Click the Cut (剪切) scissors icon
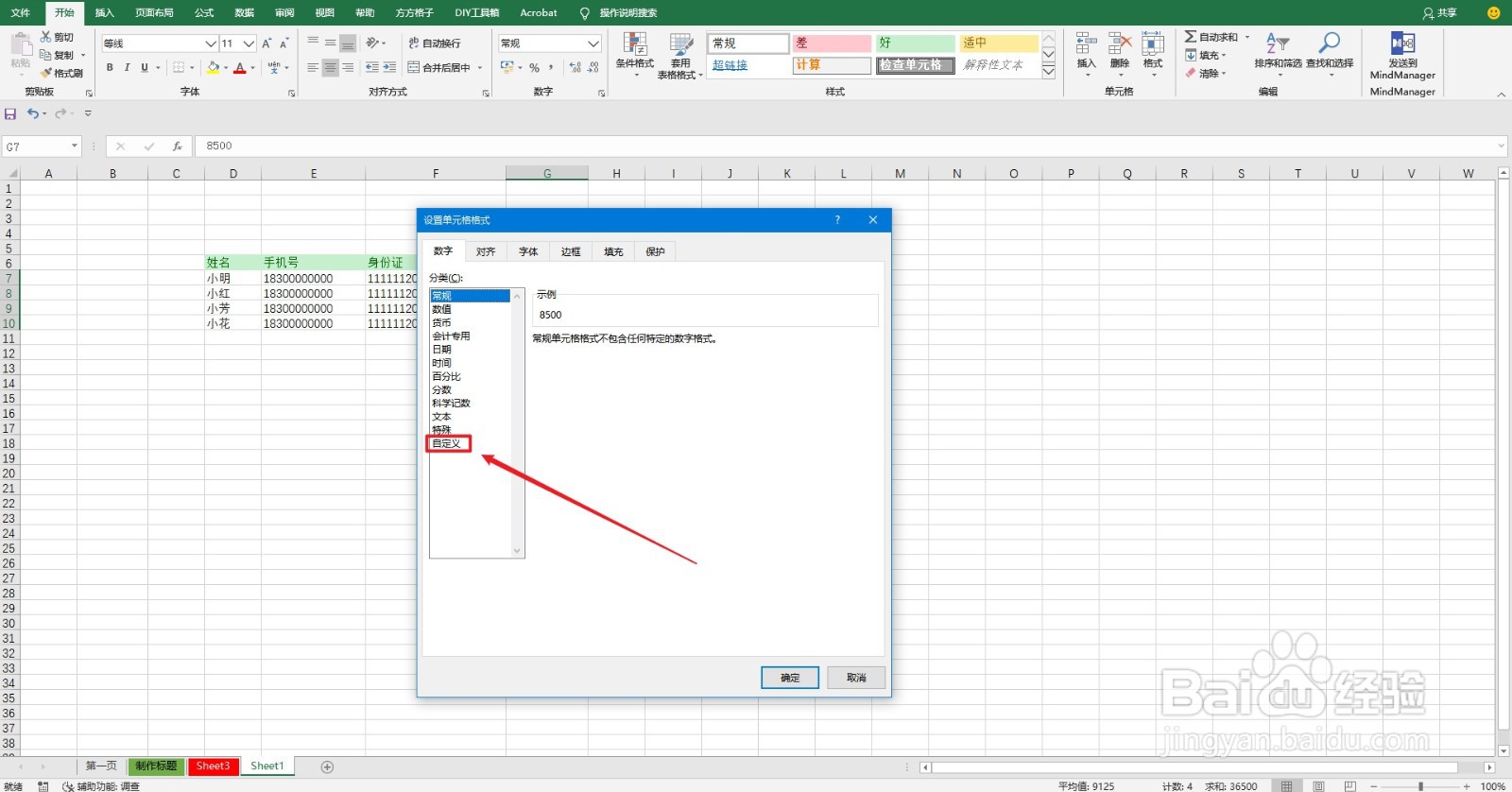The image size is (1512, 792). [45, 37]
